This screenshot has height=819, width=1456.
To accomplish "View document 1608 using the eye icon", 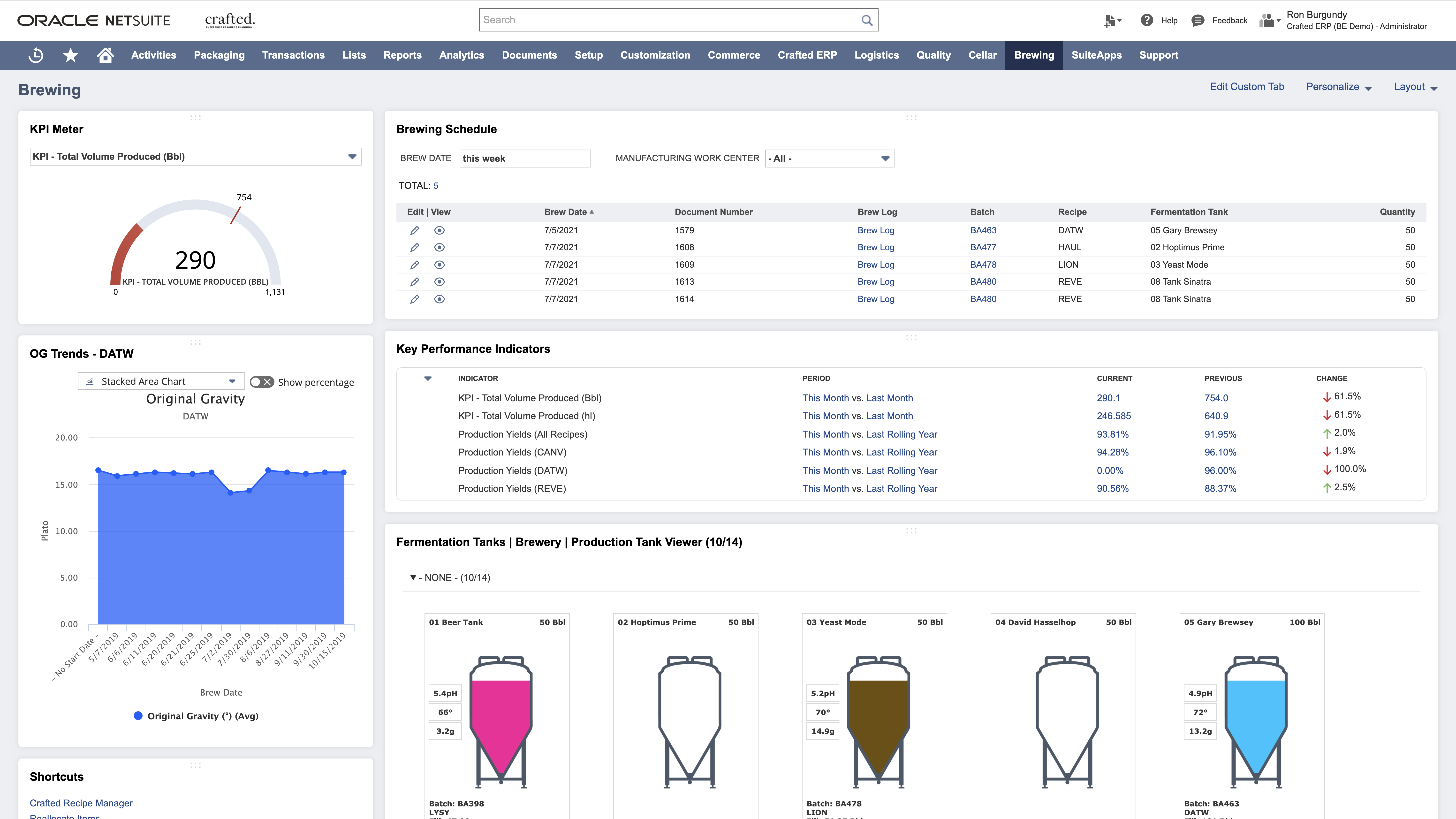I will coord(439,247).
